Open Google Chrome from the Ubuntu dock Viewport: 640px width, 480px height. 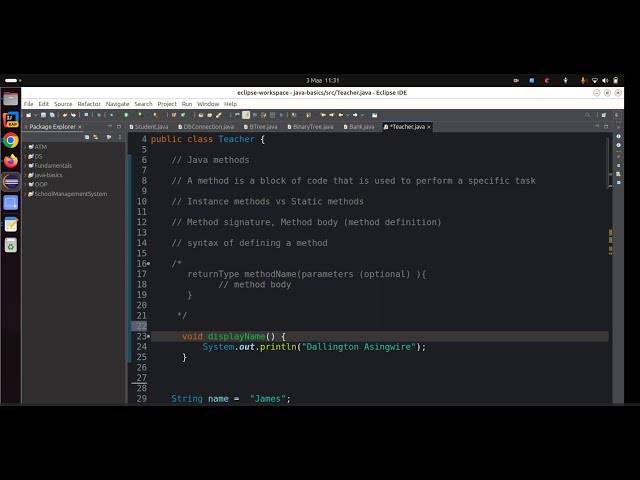click(11, 140)
